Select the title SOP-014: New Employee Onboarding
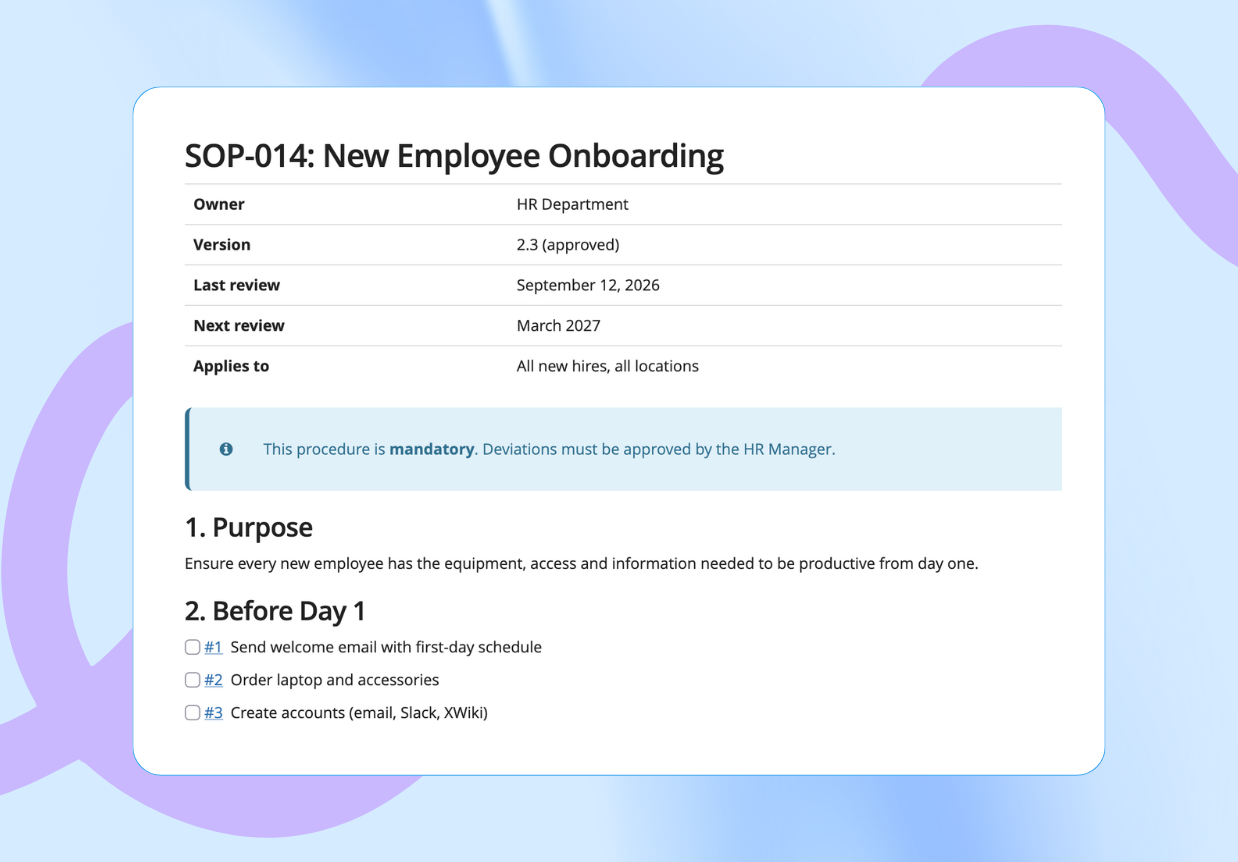Viewport: 1238px width, 862px height. coord(454,156)
